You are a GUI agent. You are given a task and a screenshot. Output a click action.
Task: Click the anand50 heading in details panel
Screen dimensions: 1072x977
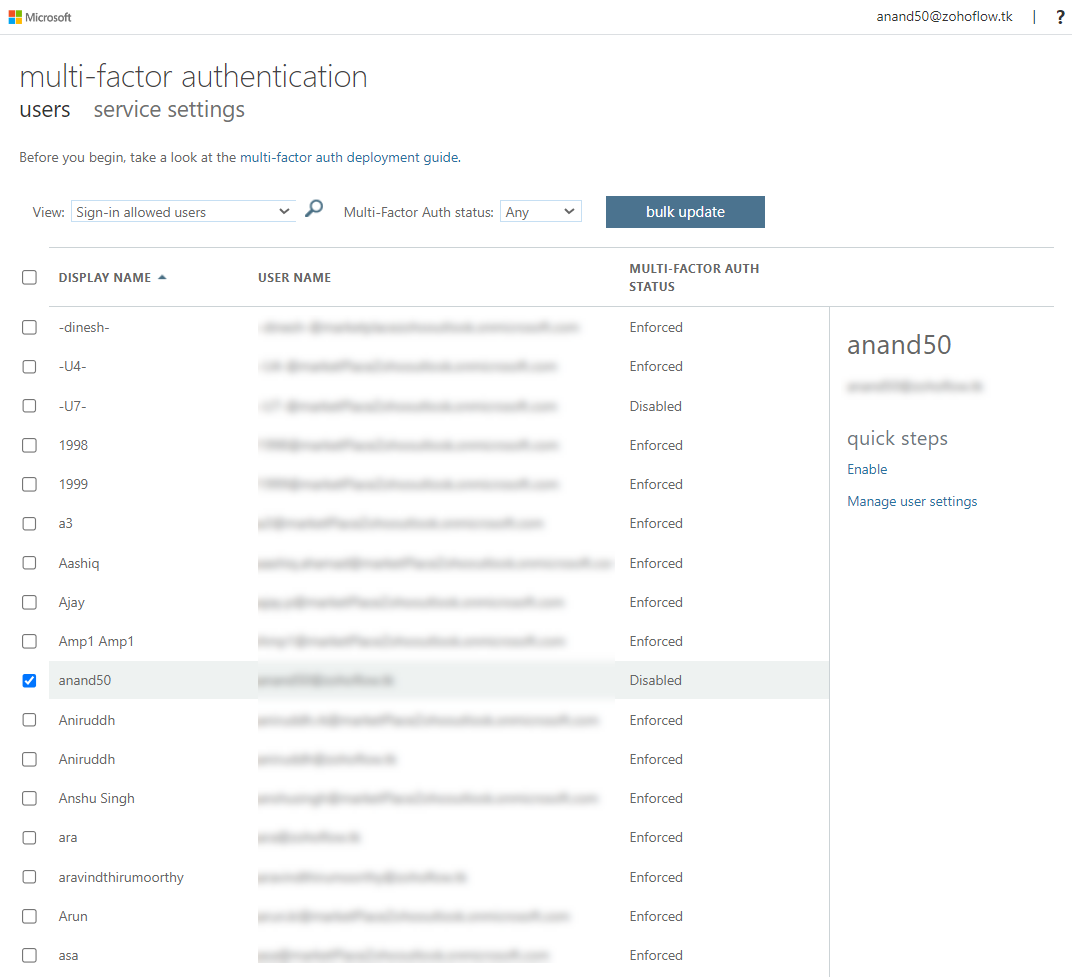coord(899,345)
